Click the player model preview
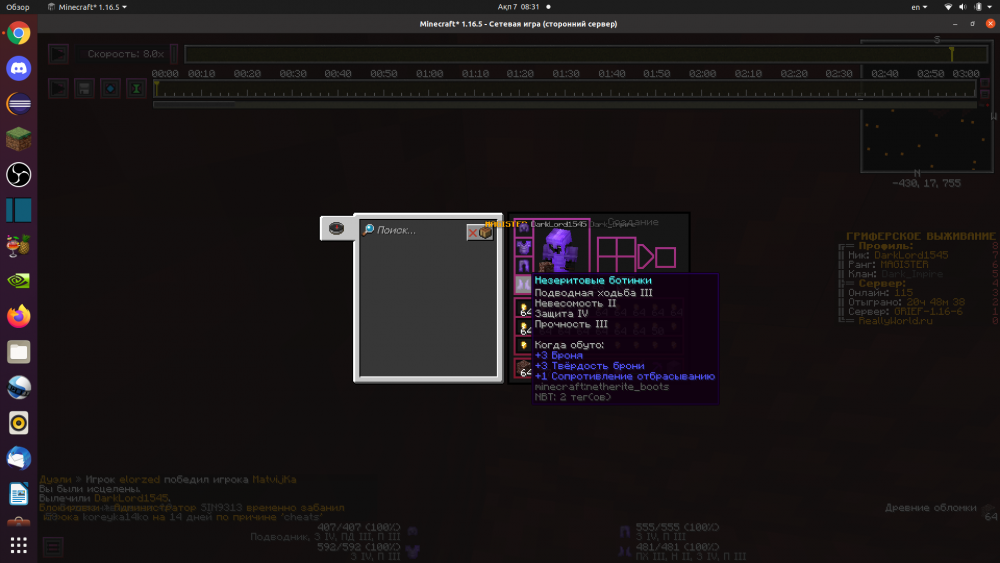Viewport: 1000px width, 563px height. point(559,250)
